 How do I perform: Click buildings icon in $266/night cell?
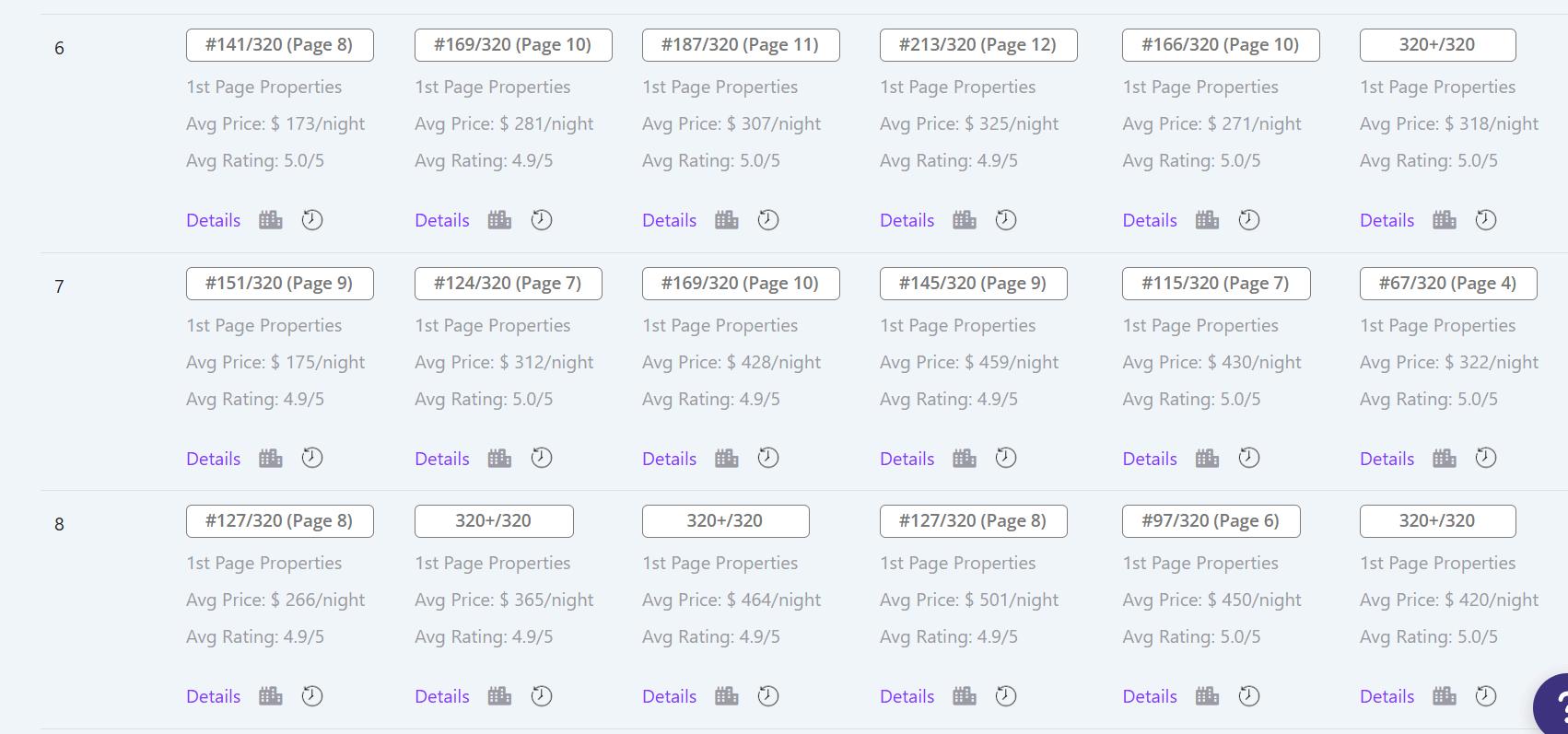click(271, 696)
